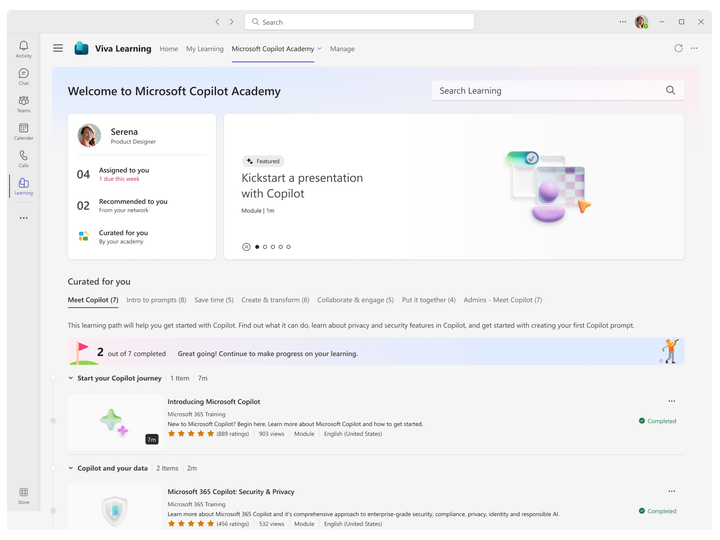Refresh the Viva Learning page
Image resolution: width=720 pixels, height=540 pixels.
point(678,48)
